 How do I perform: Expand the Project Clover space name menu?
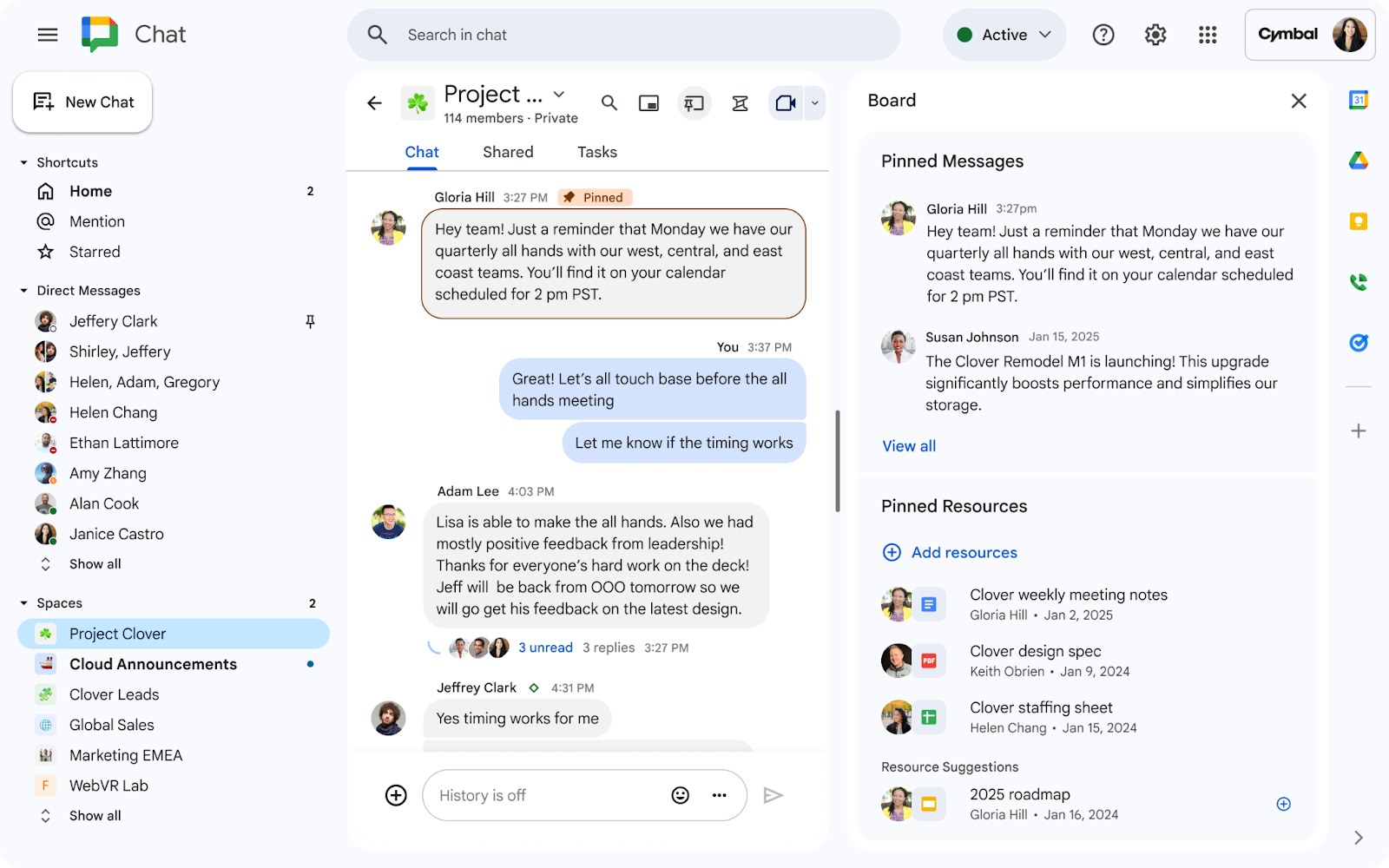point(559,94)
